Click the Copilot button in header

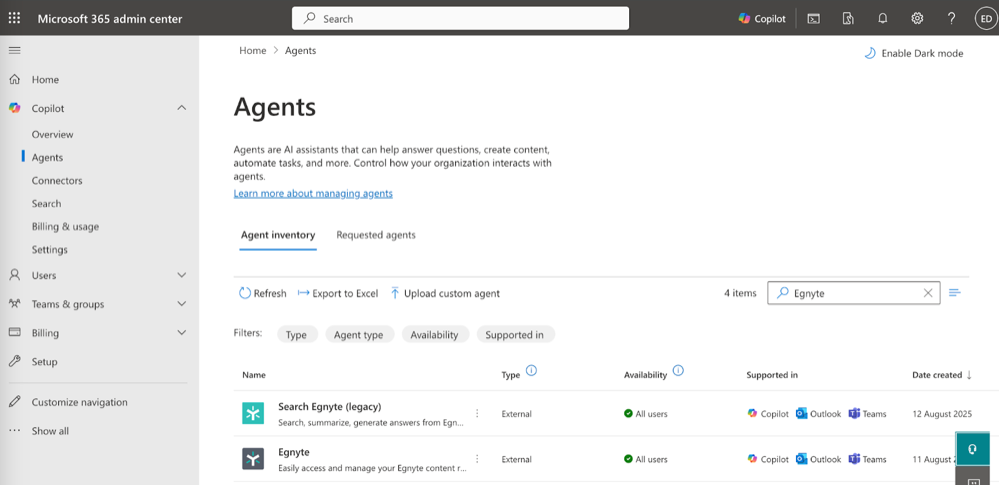[x=762, y=18]
